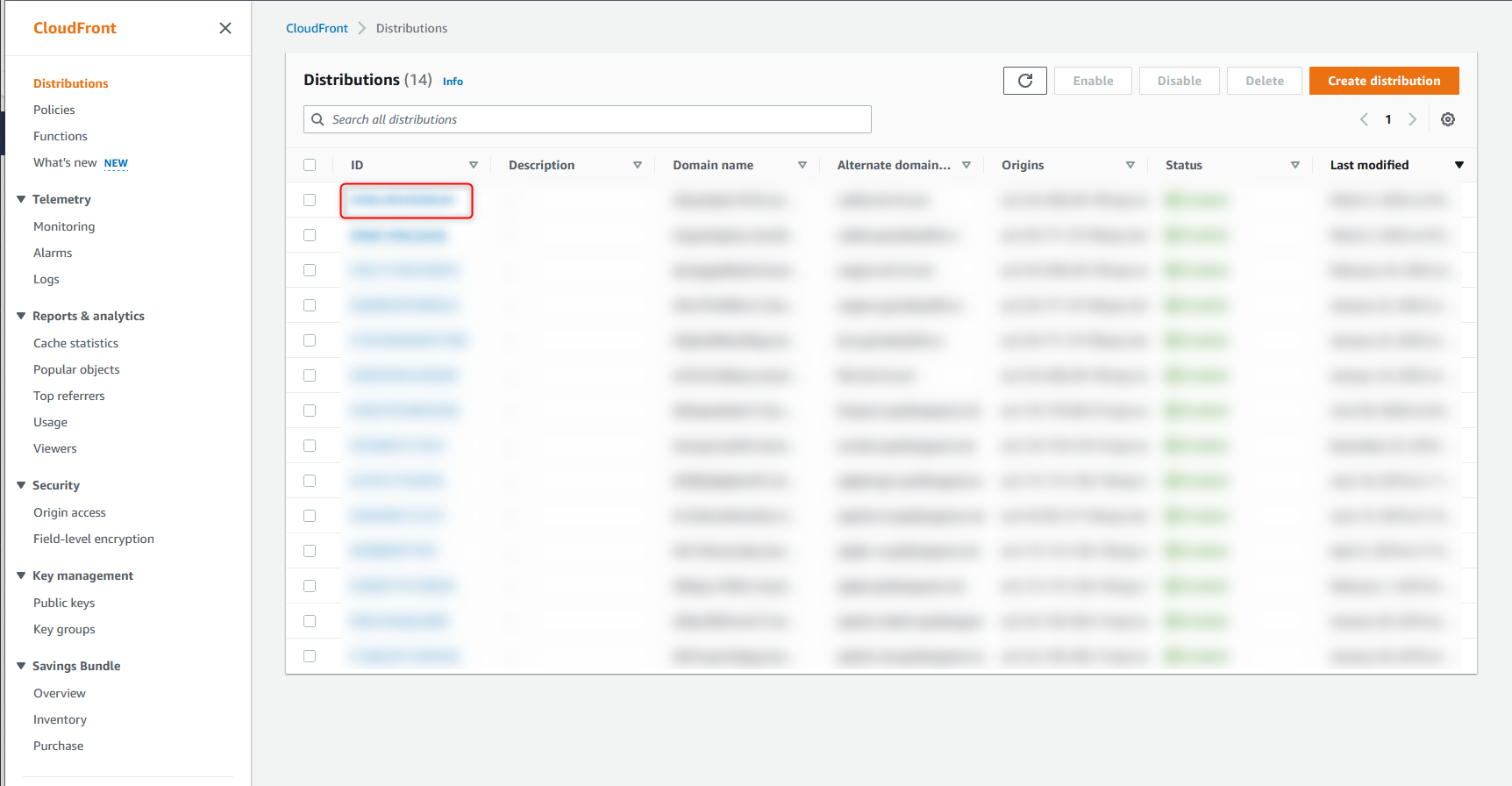Viewport: 1512px width, 786px height.
Task: Go to previous page arrow
Action: pyautogui.click(x=1364, y=119)
